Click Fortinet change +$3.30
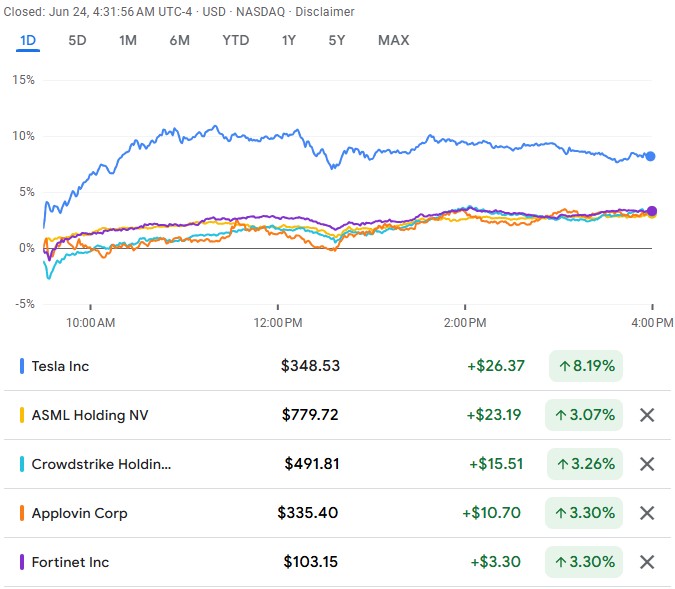The height and width of the screenshot is (589, 675). coord(495,562)
